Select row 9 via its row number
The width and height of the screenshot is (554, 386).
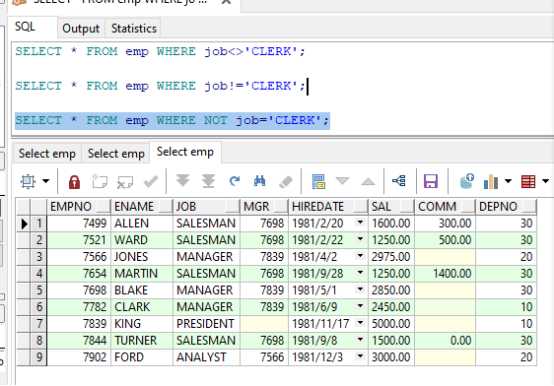(39, 357)
